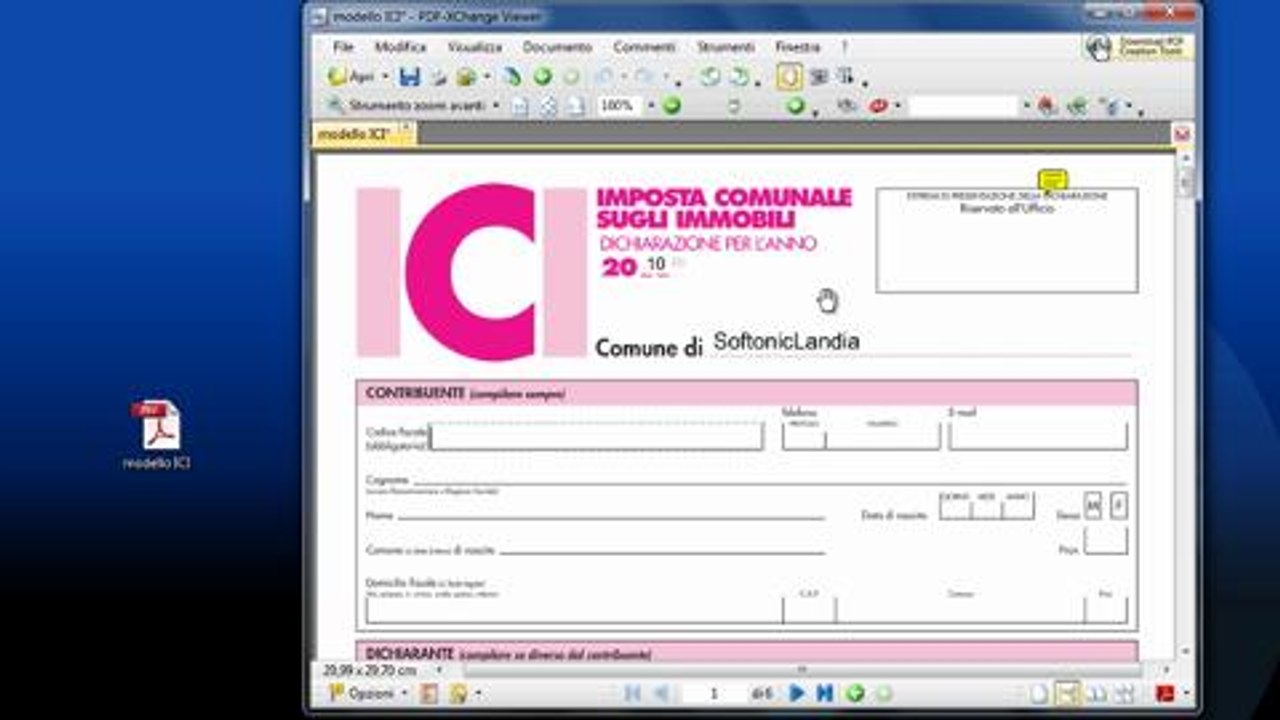Viewport: 1280px width, 720px height.
Task: Click the C.A.P. field in Domicilio Fiscale
Action: (x=809, y=608)
